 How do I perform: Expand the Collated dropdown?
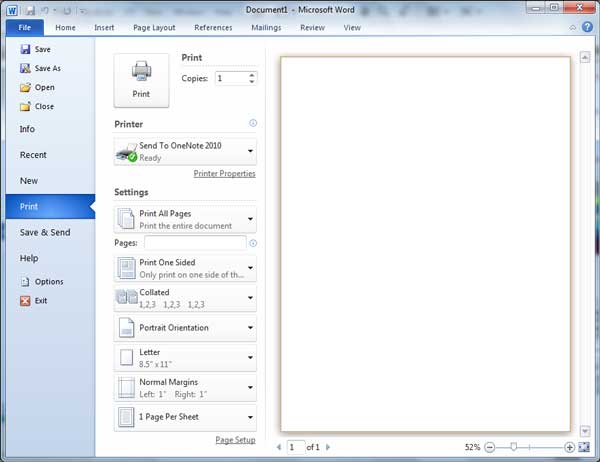tap(185, 298)
